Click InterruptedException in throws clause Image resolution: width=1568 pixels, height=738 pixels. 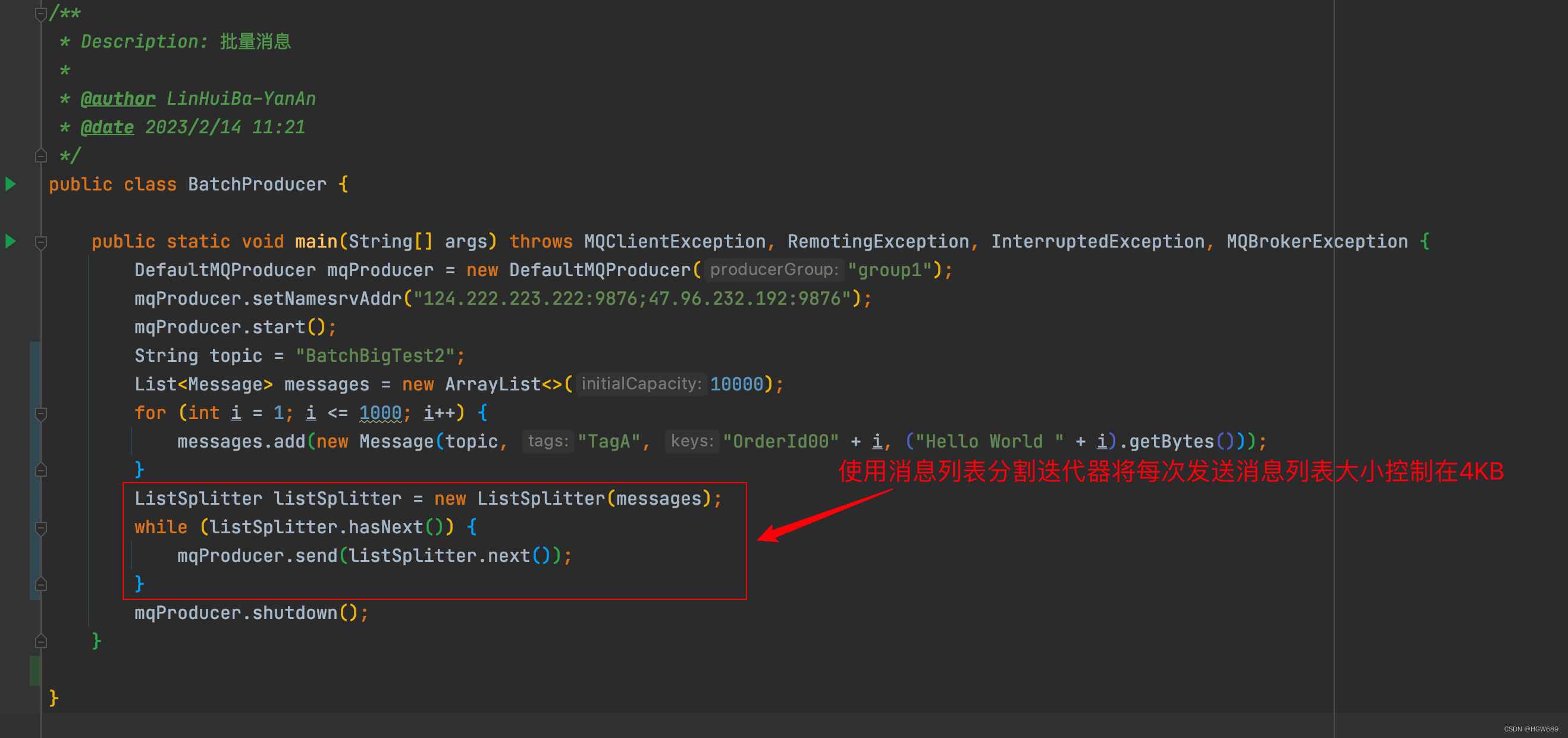(x=1098, y=242)
